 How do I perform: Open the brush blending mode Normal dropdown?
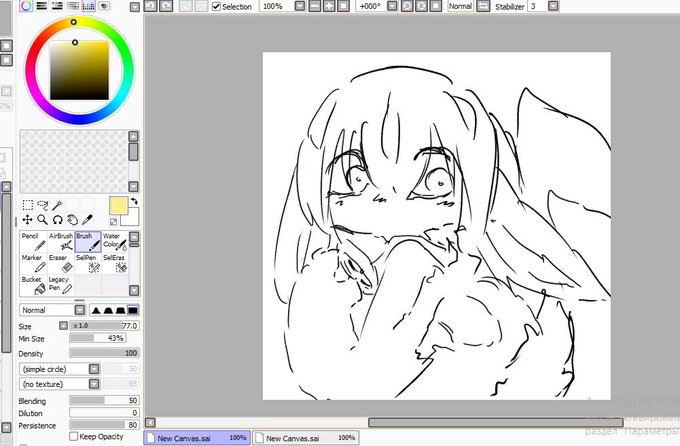pos(80,310)
